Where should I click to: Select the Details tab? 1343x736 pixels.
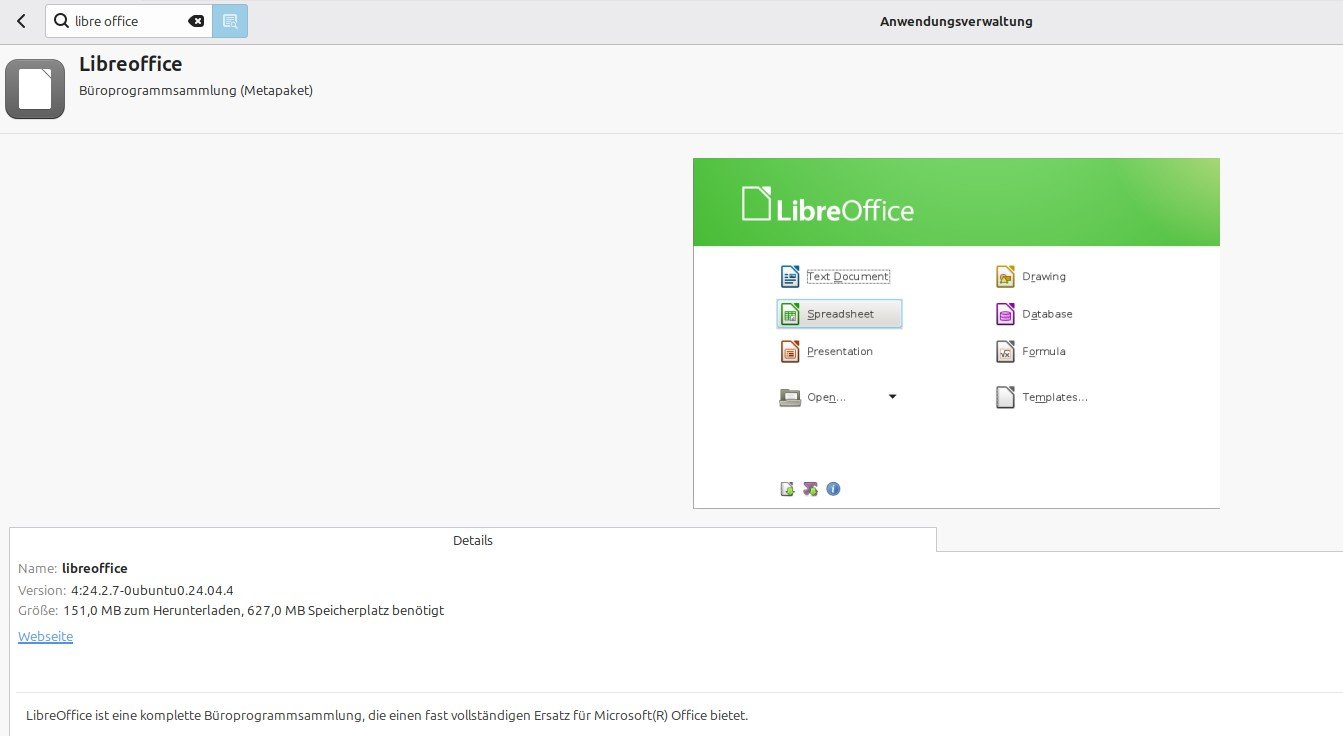coord(473,540)
